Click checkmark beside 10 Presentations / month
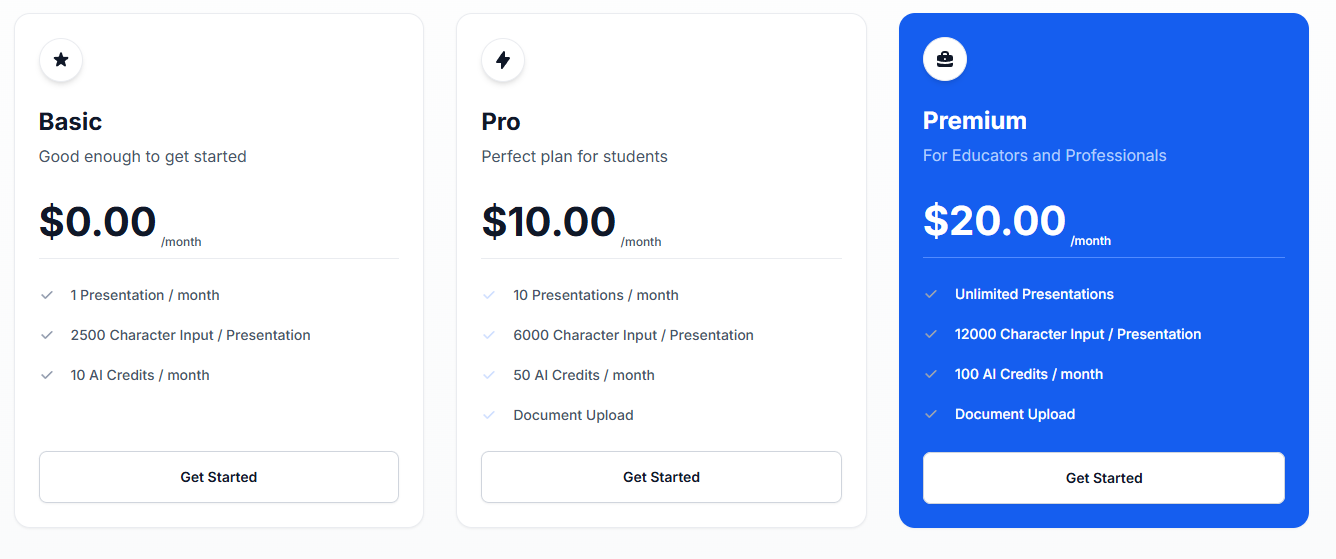The width and height of the screenshot is (1336, 559). click(x=489, y=295)
